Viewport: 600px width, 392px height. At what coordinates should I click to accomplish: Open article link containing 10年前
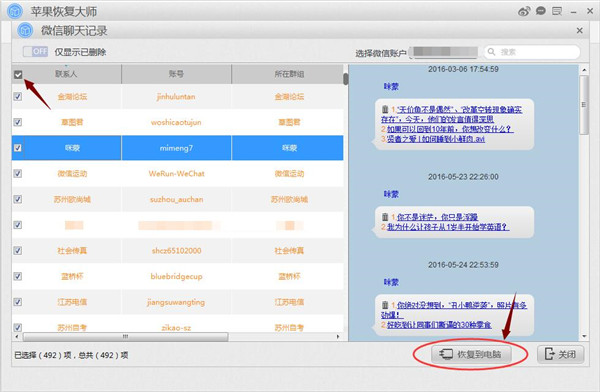pyautogui.click(x=450, y=129)
